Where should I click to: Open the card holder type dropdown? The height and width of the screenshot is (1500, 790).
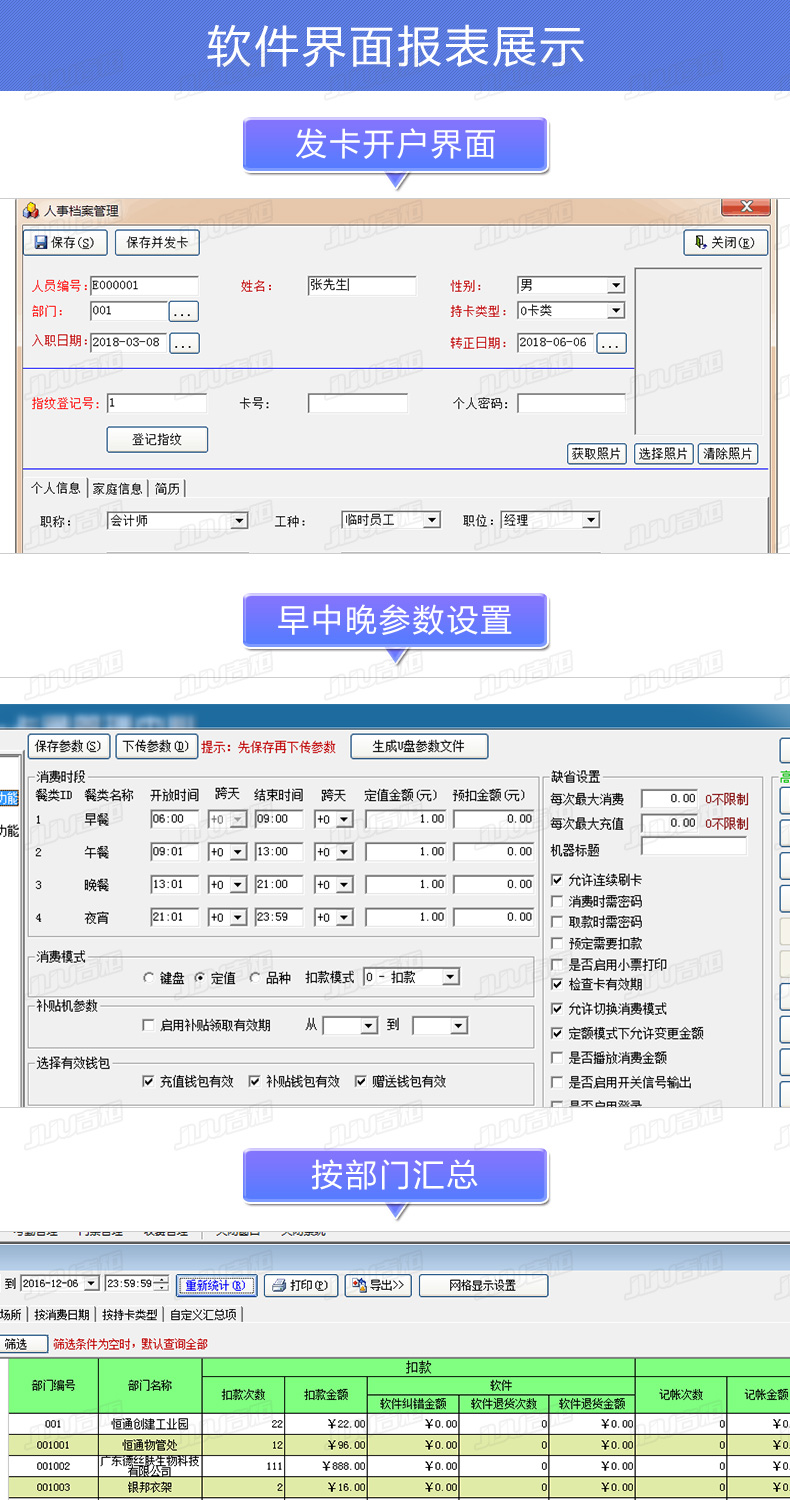615,311
